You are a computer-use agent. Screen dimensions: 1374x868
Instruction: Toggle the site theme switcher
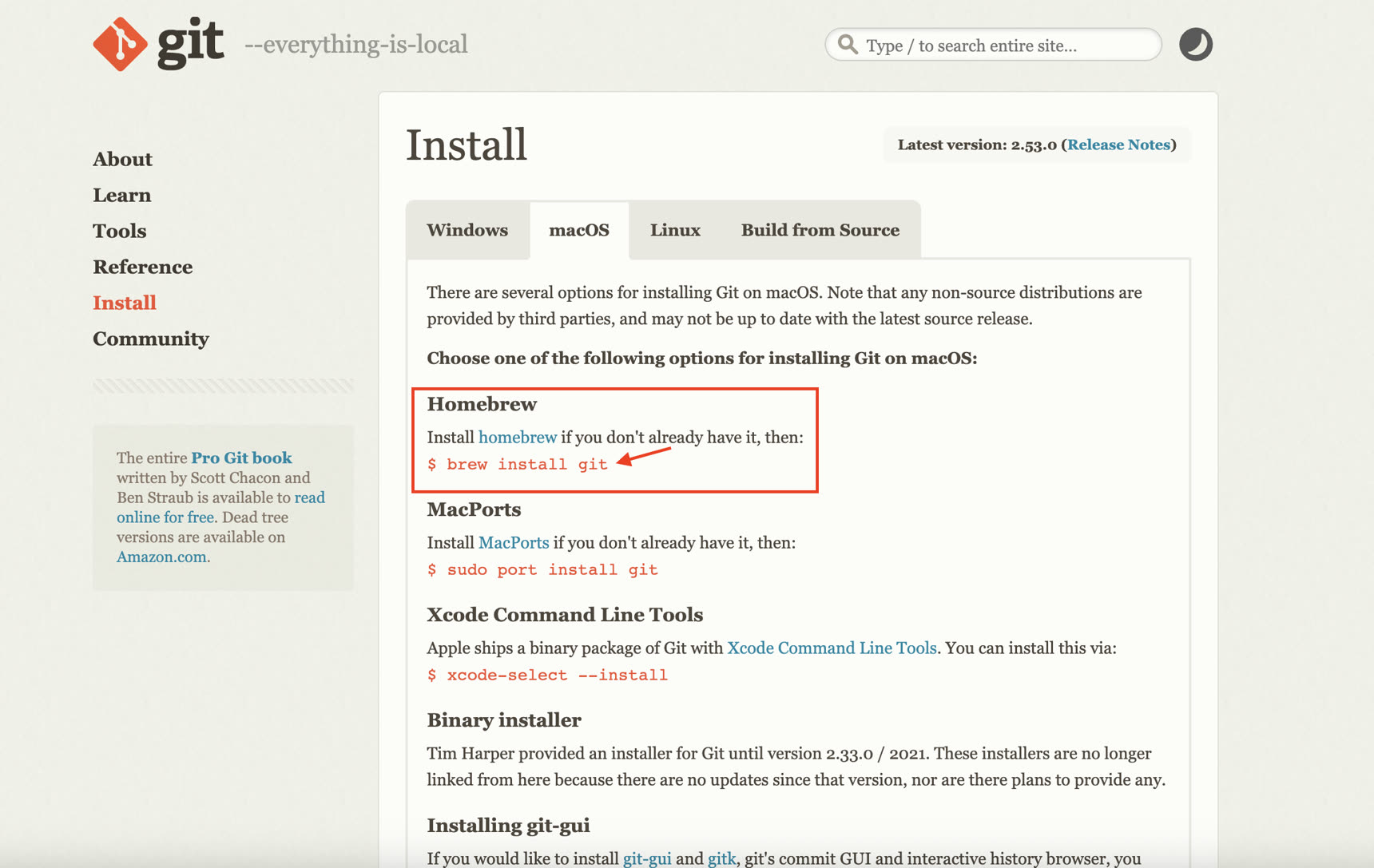click(x=1195, y=45)
